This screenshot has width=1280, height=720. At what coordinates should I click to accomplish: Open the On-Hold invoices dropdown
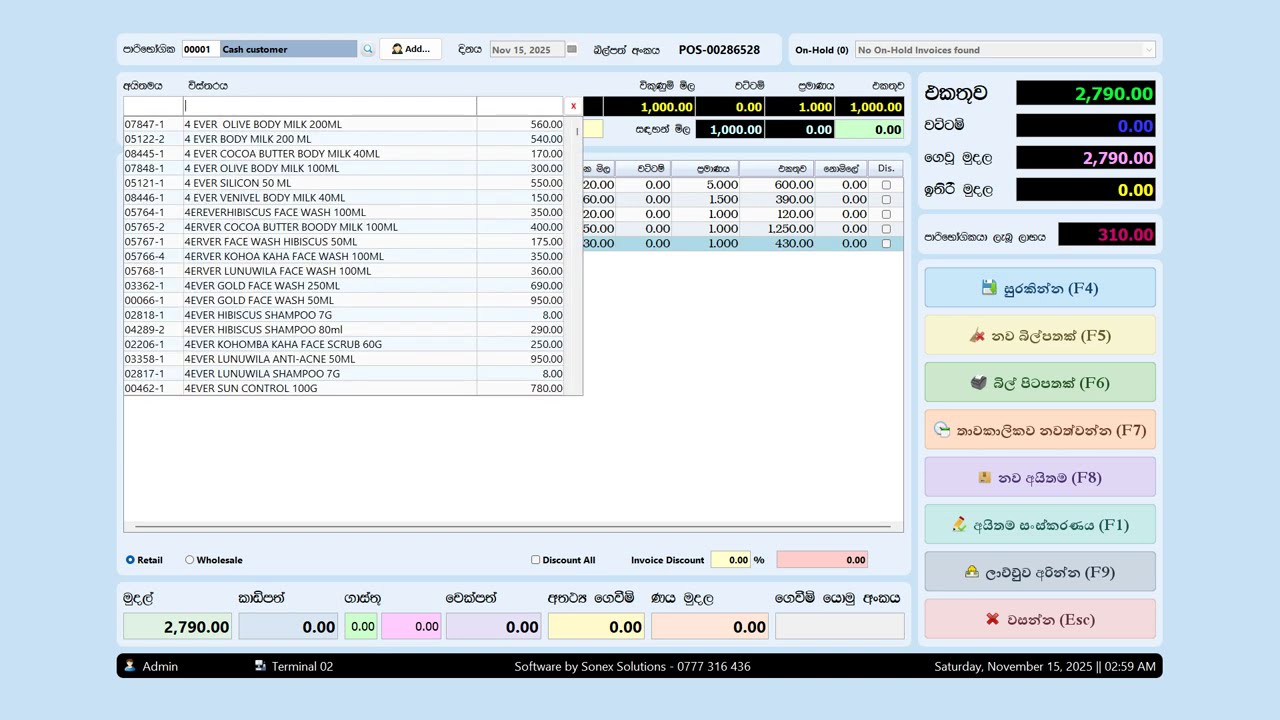pos(1148,50)
